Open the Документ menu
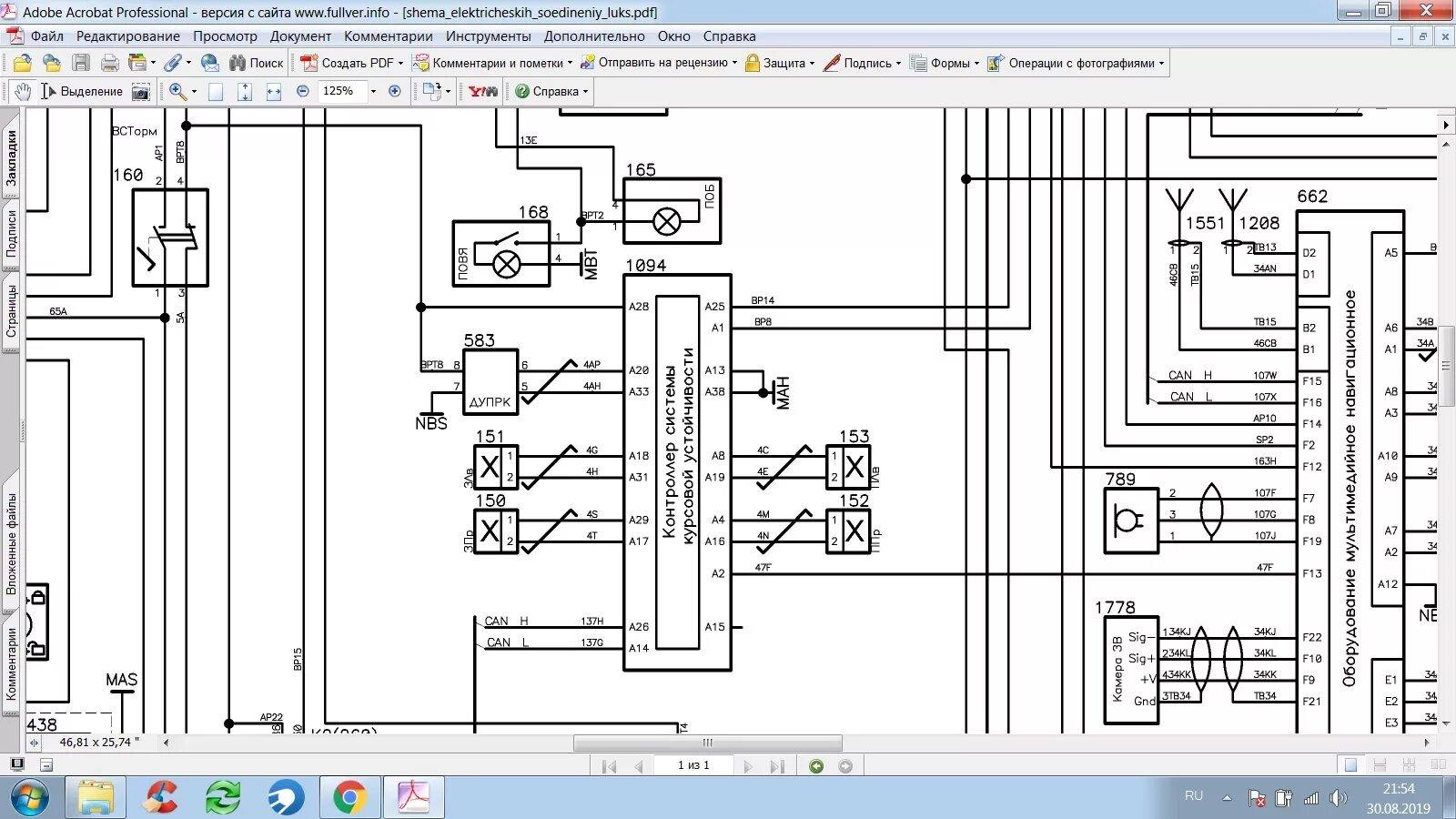1456x819 pixels. (300, 36)
